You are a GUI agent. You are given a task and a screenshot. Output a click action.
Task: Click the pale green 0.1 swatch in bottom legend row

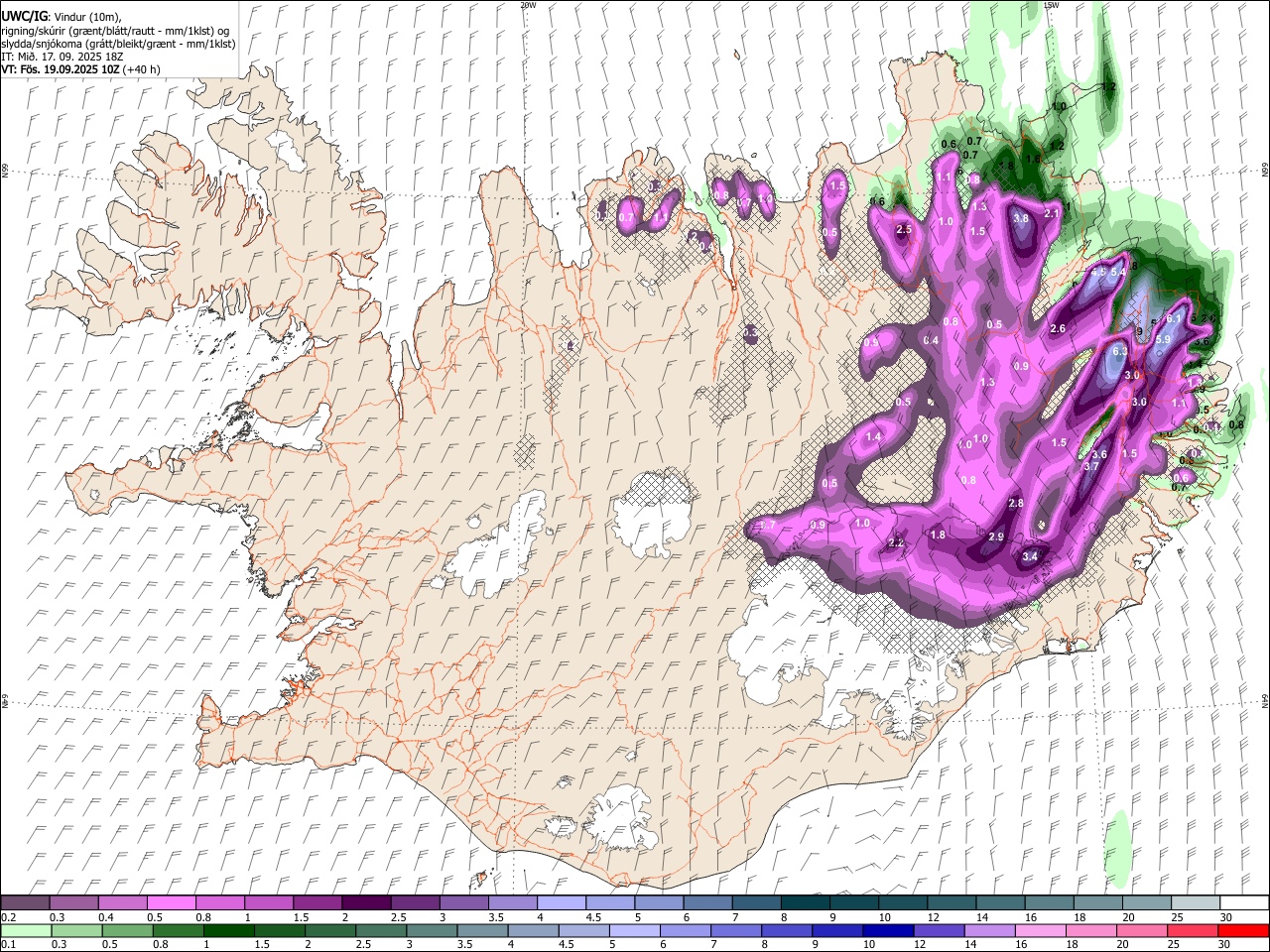[x=26, y=931]
